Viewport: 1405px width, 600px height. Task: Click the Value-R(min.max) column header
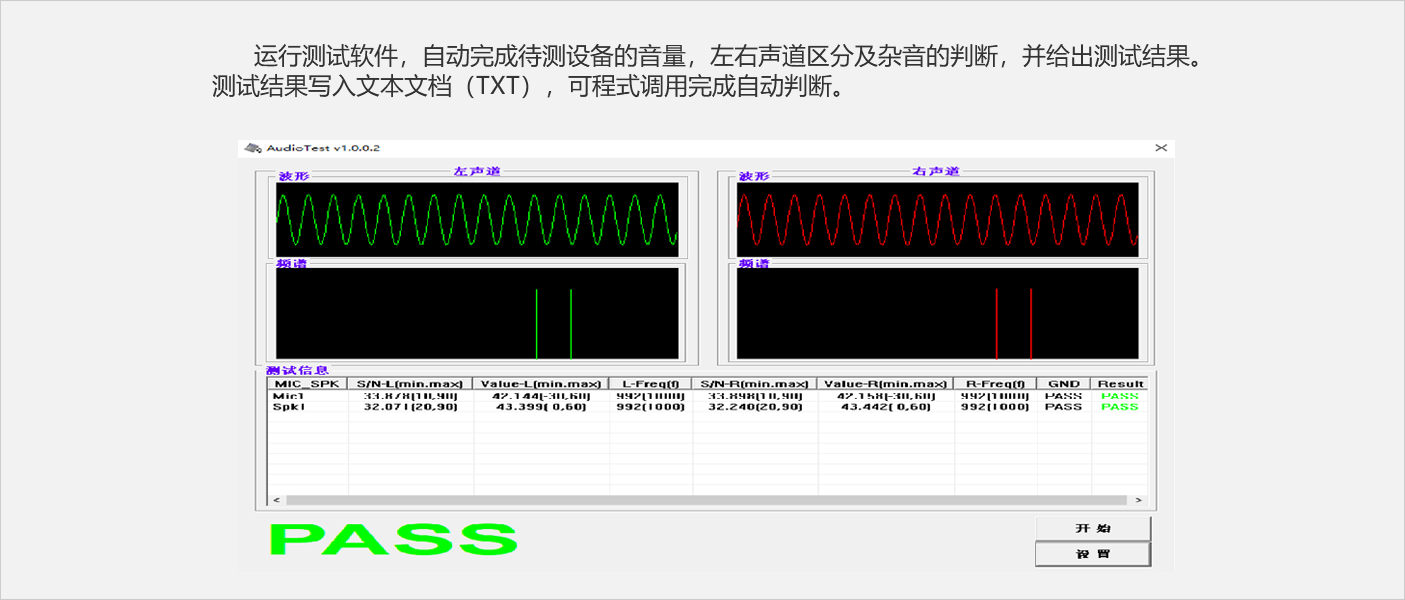pos(885,384)
